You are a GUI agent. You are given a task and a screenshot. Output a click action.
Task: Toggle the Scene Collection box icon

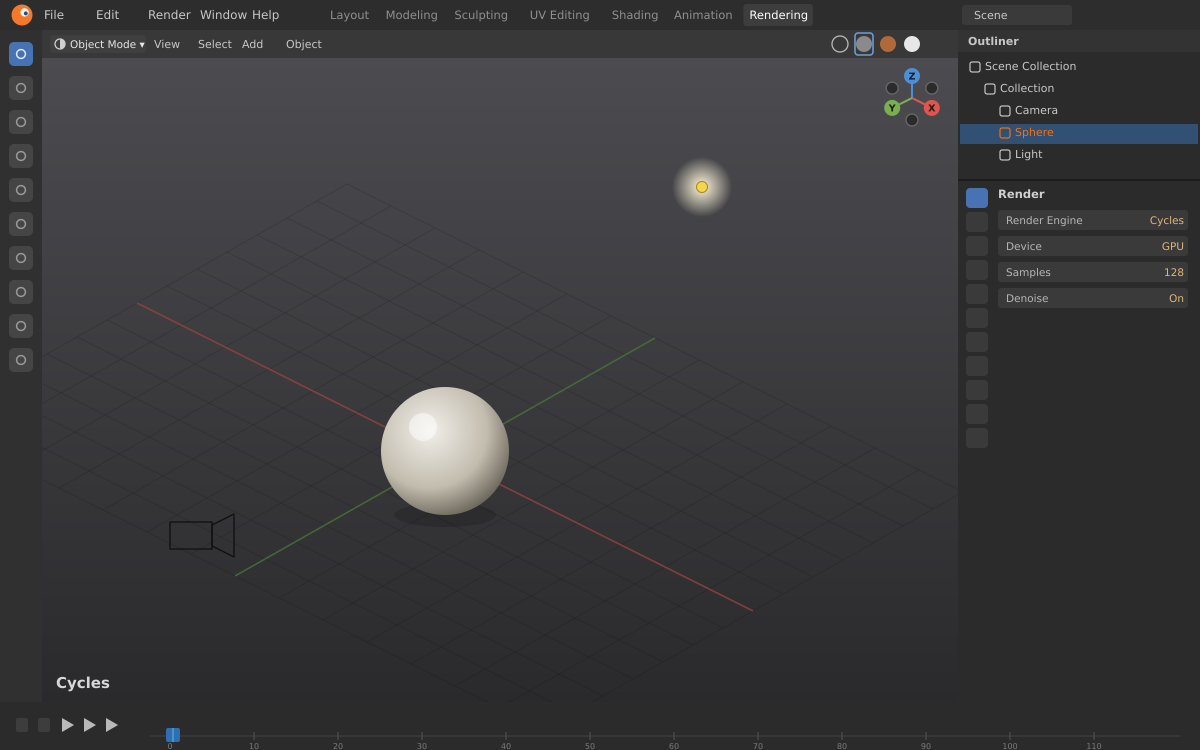pyautogui.click(x=975, y=67)
